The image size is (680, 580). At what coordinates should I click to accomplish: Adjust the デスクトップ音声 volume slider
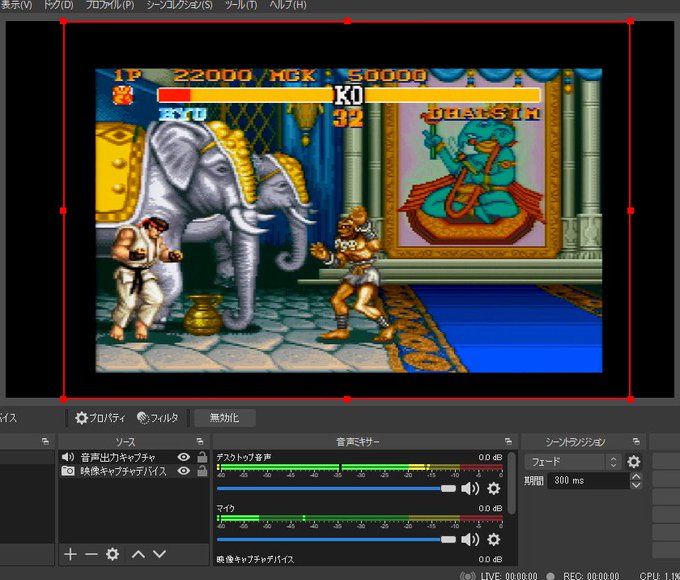337,488
